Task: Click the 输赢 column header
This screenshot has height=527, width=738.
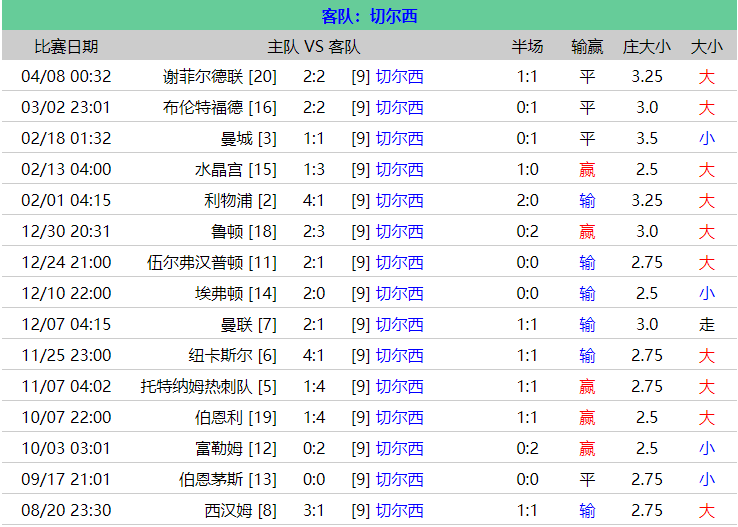Action: click(587, 46)
